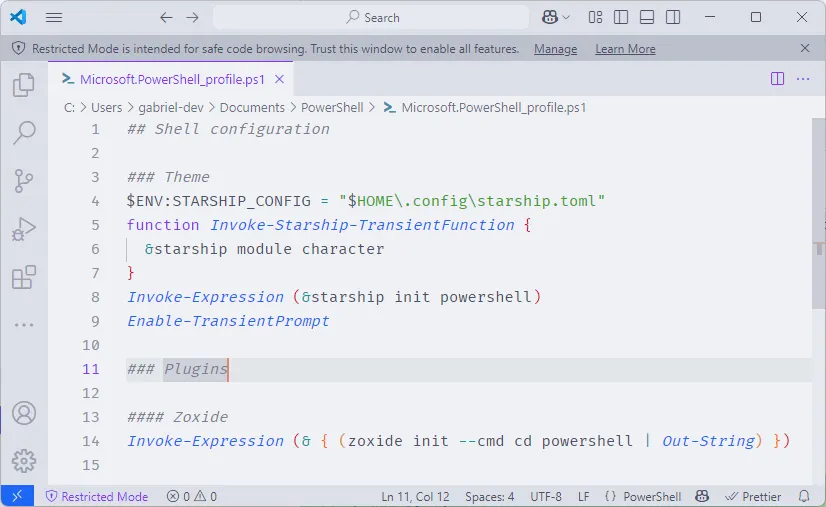Open Customize Layout in the title bar
The width and height of the screenshot is (826, 507).
pyautogui.click(x=595, y=17)
